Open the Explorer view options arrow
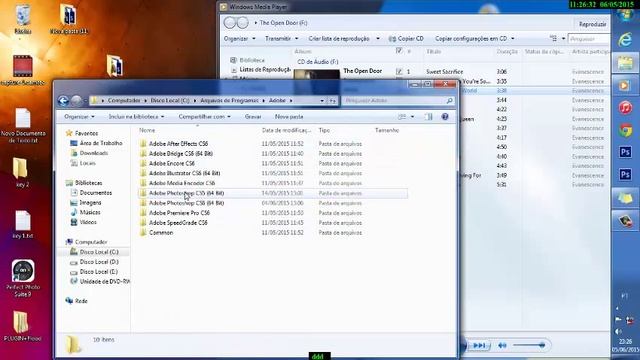 [x=412, y=117]
